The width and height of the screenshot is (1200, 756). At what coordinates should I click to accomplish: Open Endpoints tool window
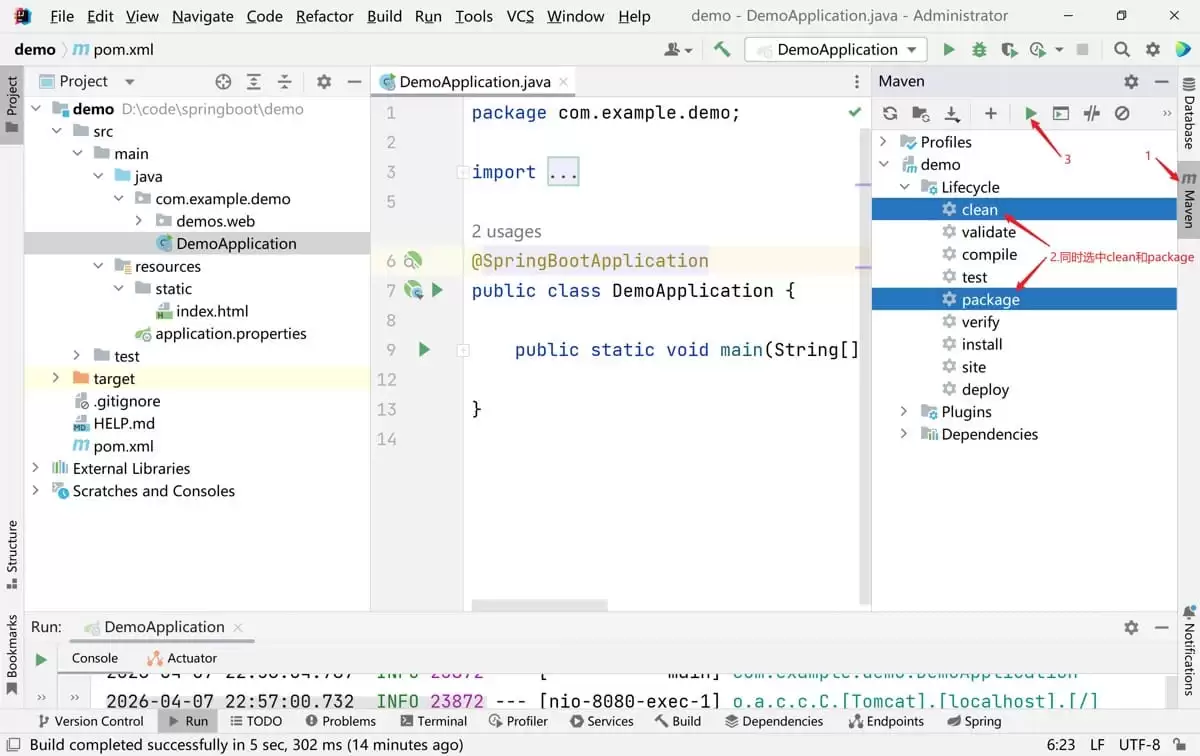pyautogui.click(x=886, y=721)
